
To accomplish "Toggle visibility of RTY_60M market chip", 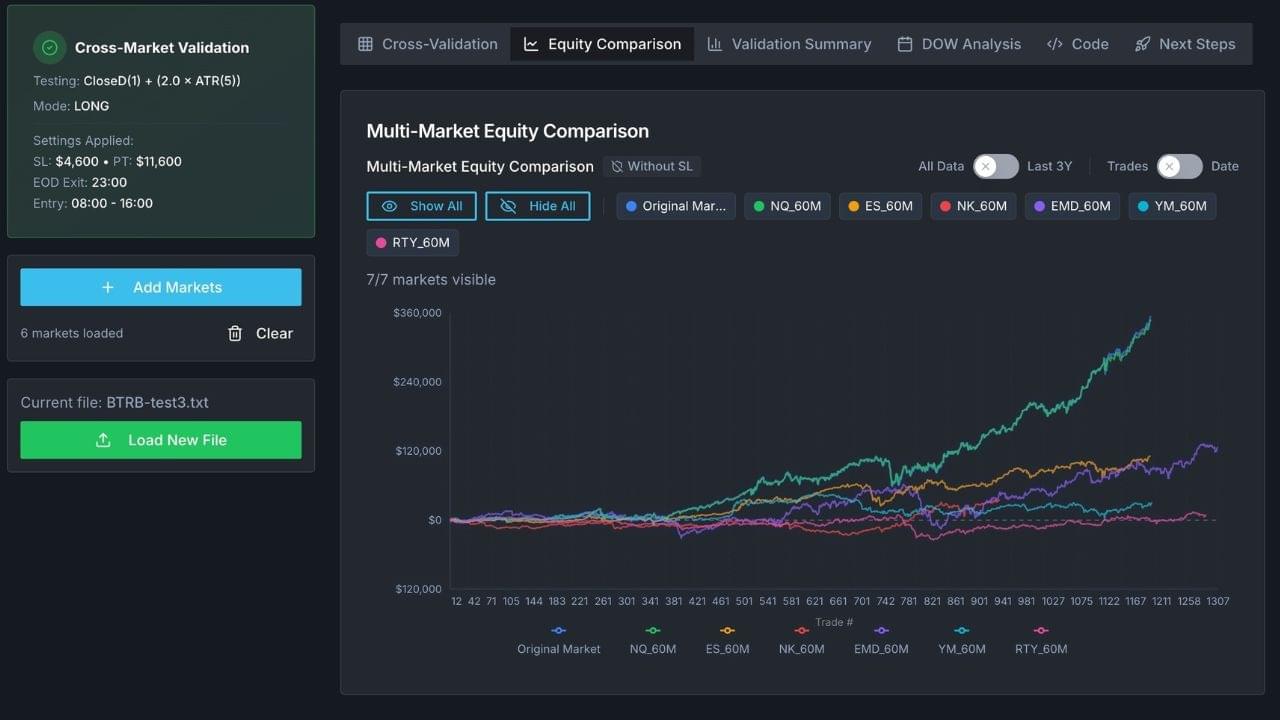I will pos(412,242).
